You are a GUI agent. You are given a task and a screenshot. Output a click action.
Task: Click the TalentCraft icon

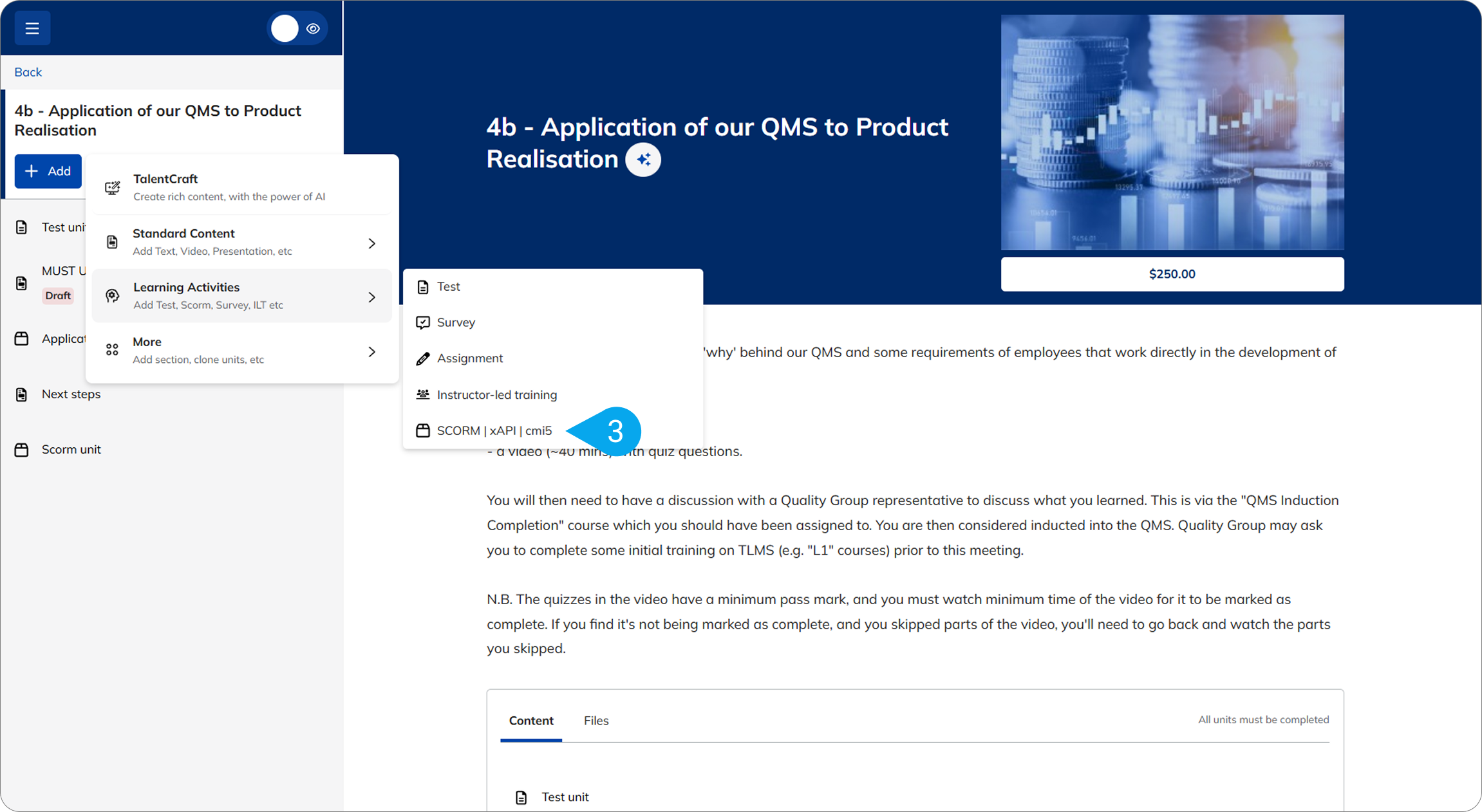113,187
